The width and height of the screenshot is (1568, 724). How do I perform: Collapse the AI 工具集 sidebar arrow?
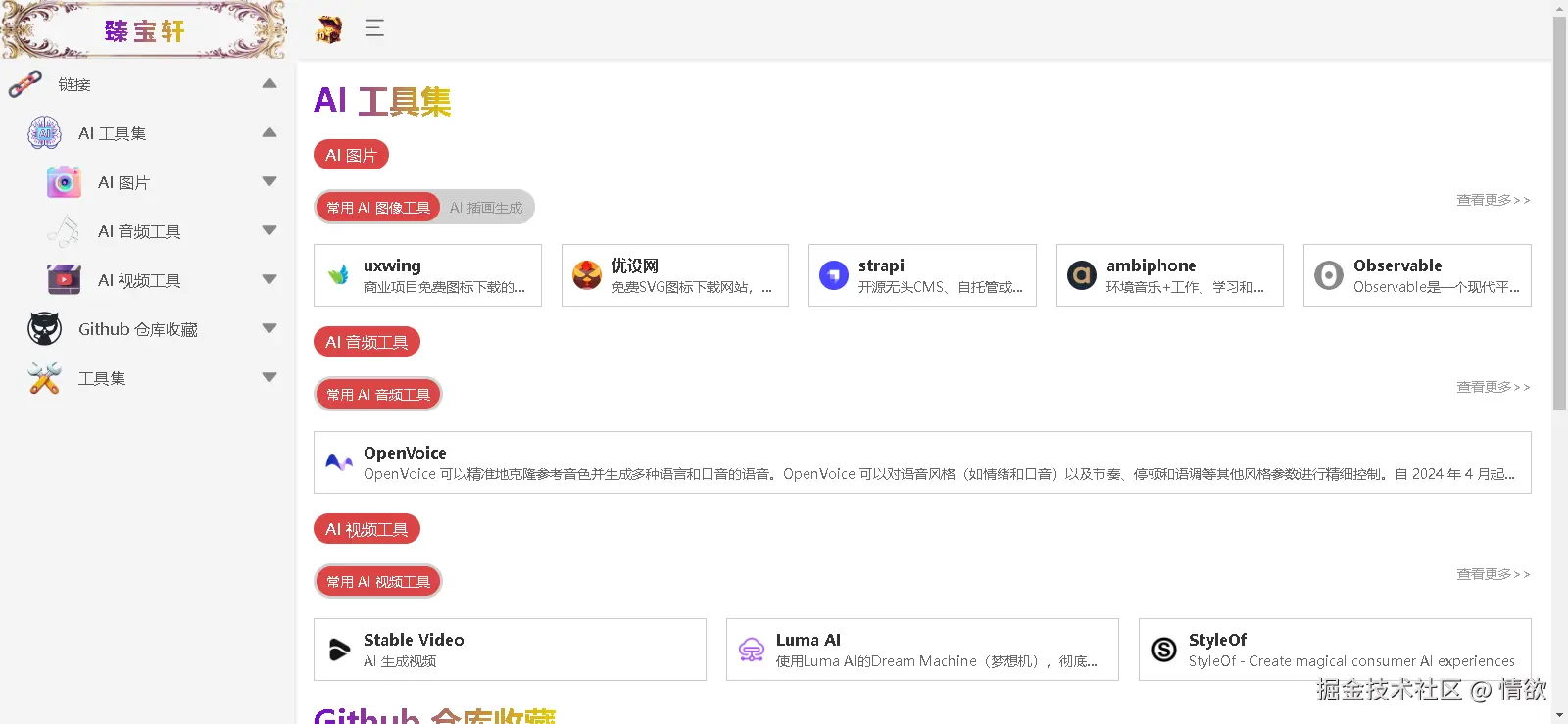269,133
